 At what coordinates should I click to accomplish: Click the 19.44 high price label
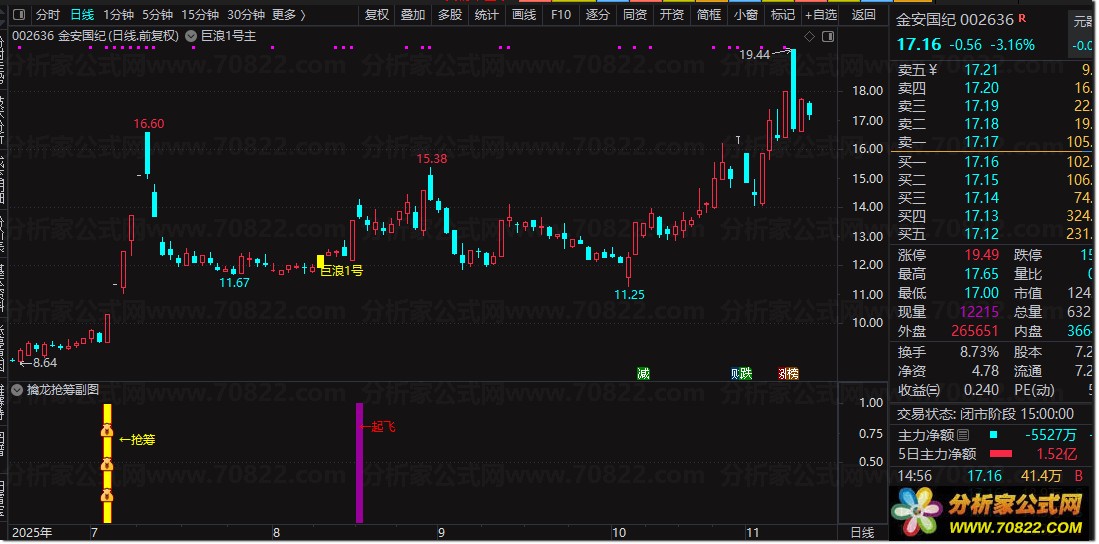click(x=754, y=55)
